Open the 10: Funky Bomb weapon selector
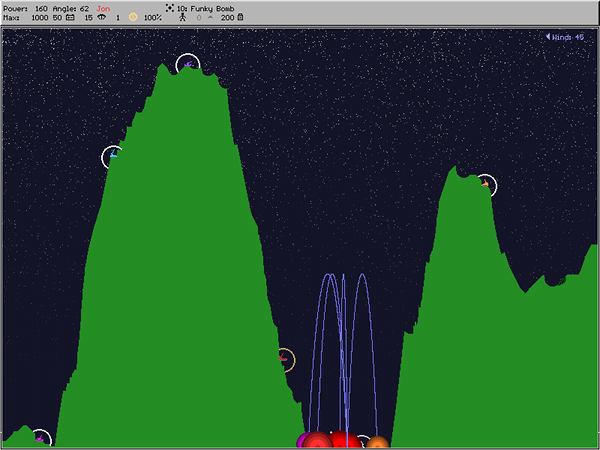 [205, 8]
